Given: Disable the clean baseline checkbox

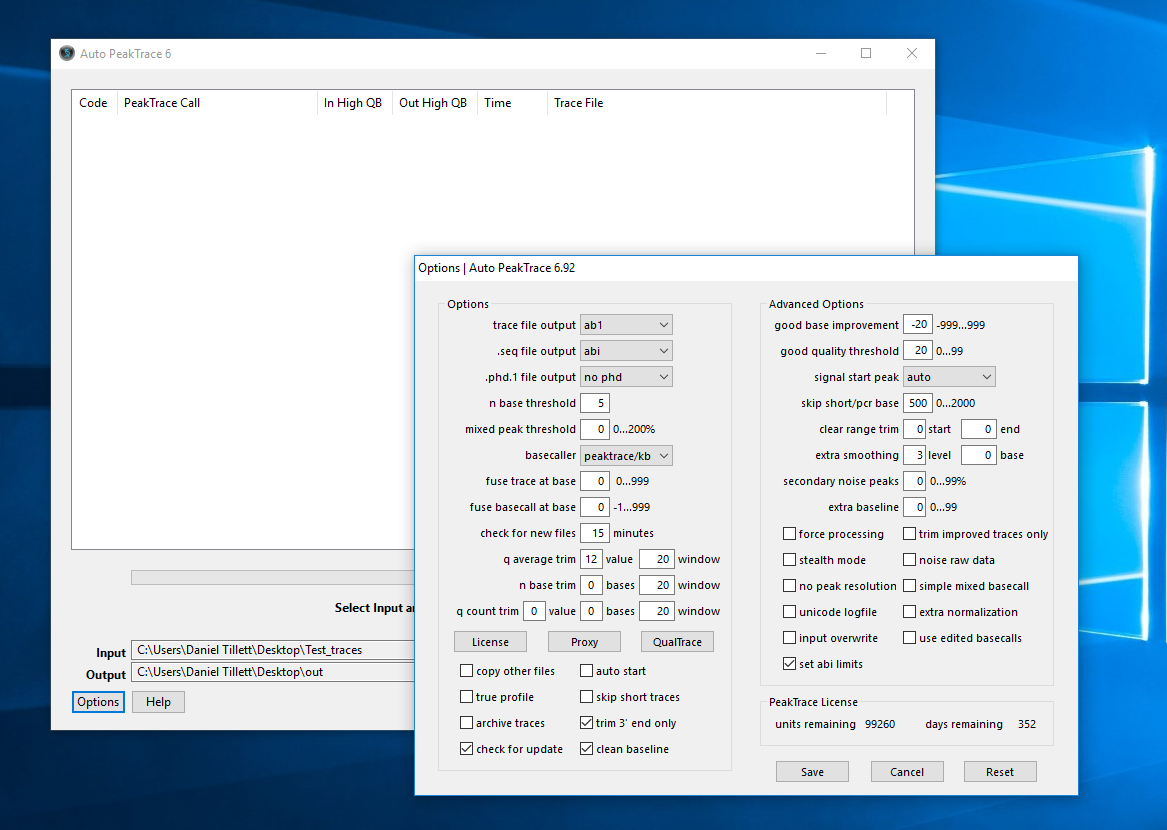Looking at the screenshot, I should tap(586, 749).
